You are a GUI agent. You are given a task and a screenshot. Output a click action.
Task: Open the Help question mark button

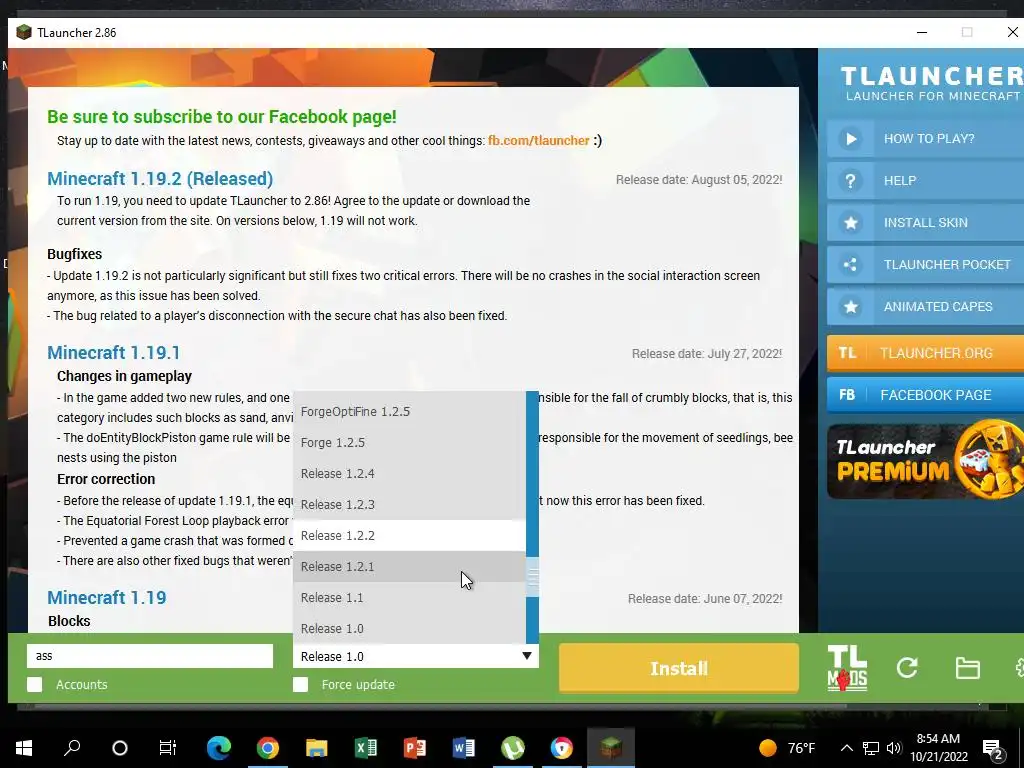[x=925, y=181]
